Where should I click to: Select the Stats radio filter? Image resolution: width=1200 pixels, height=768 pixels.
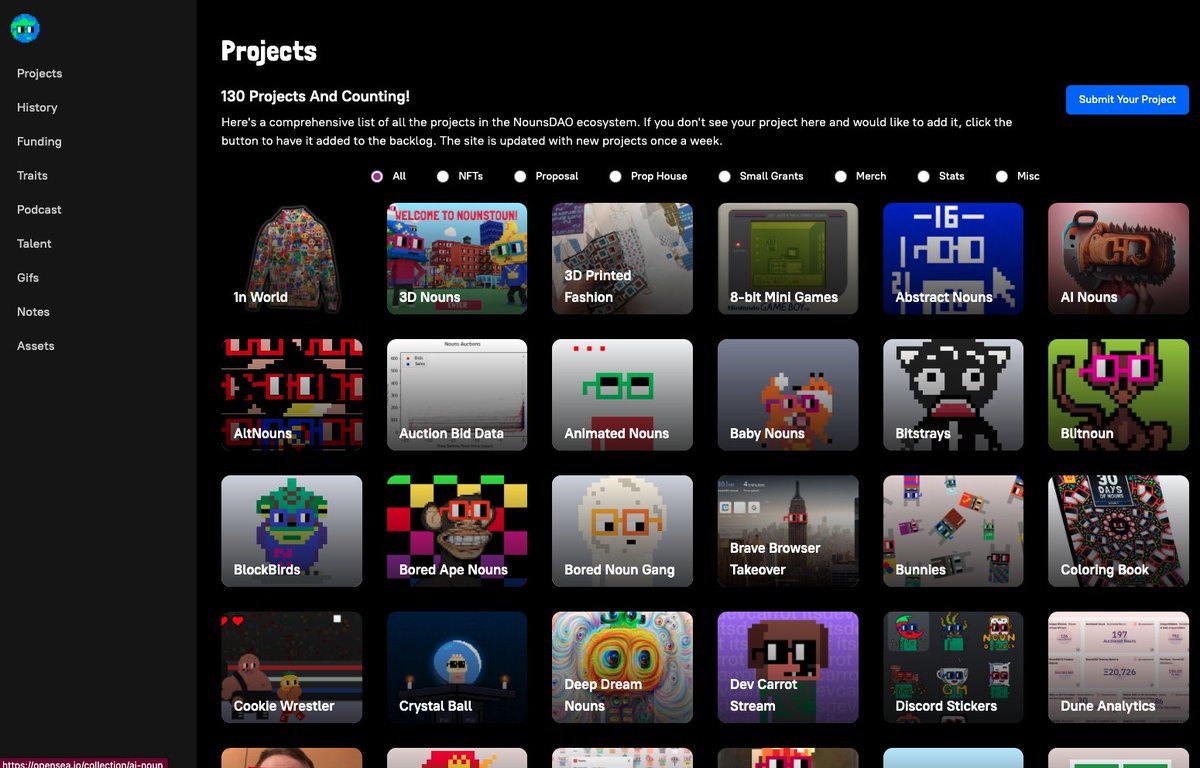pos(924,176)
